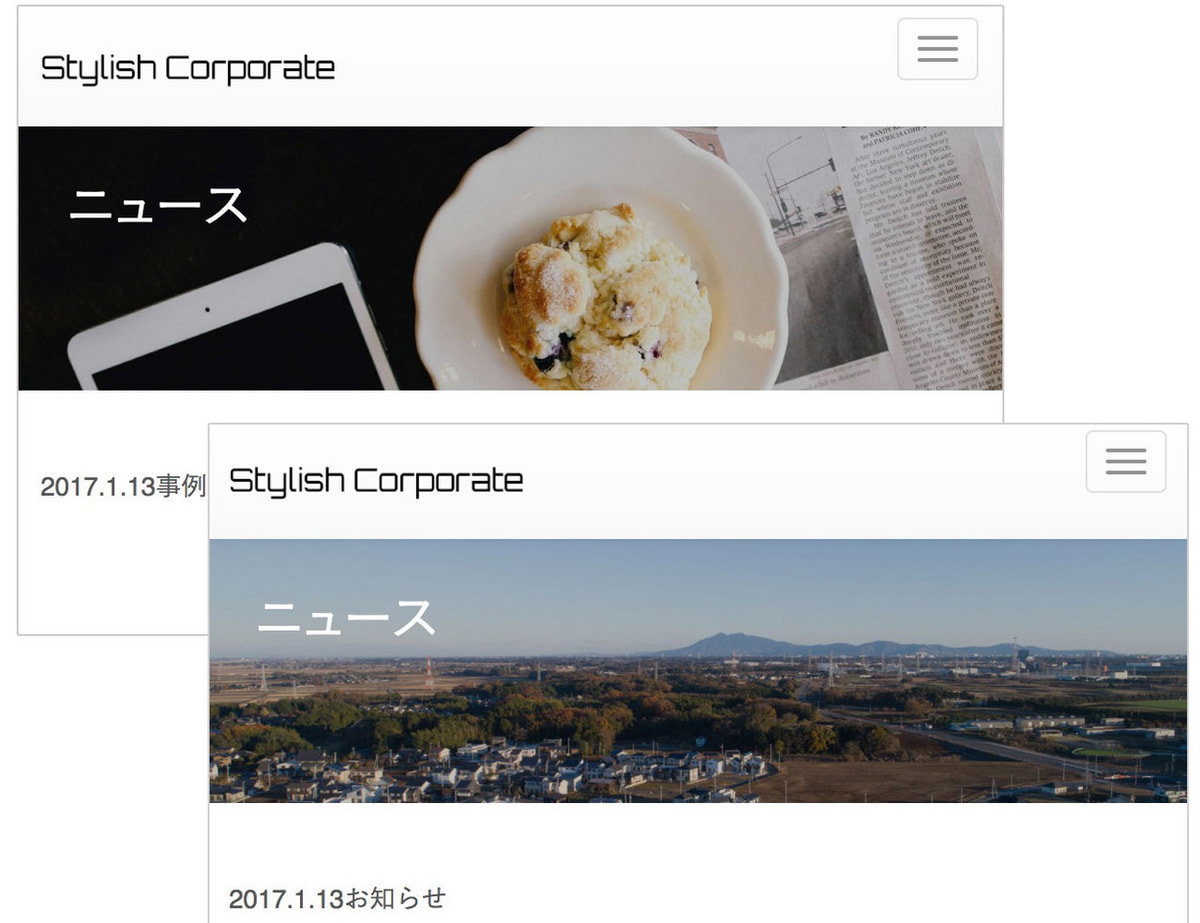The width and height of the screenshot is (1200, 923).
Task: Click the scone on the plate image
Action: click(x=606, y=300)
